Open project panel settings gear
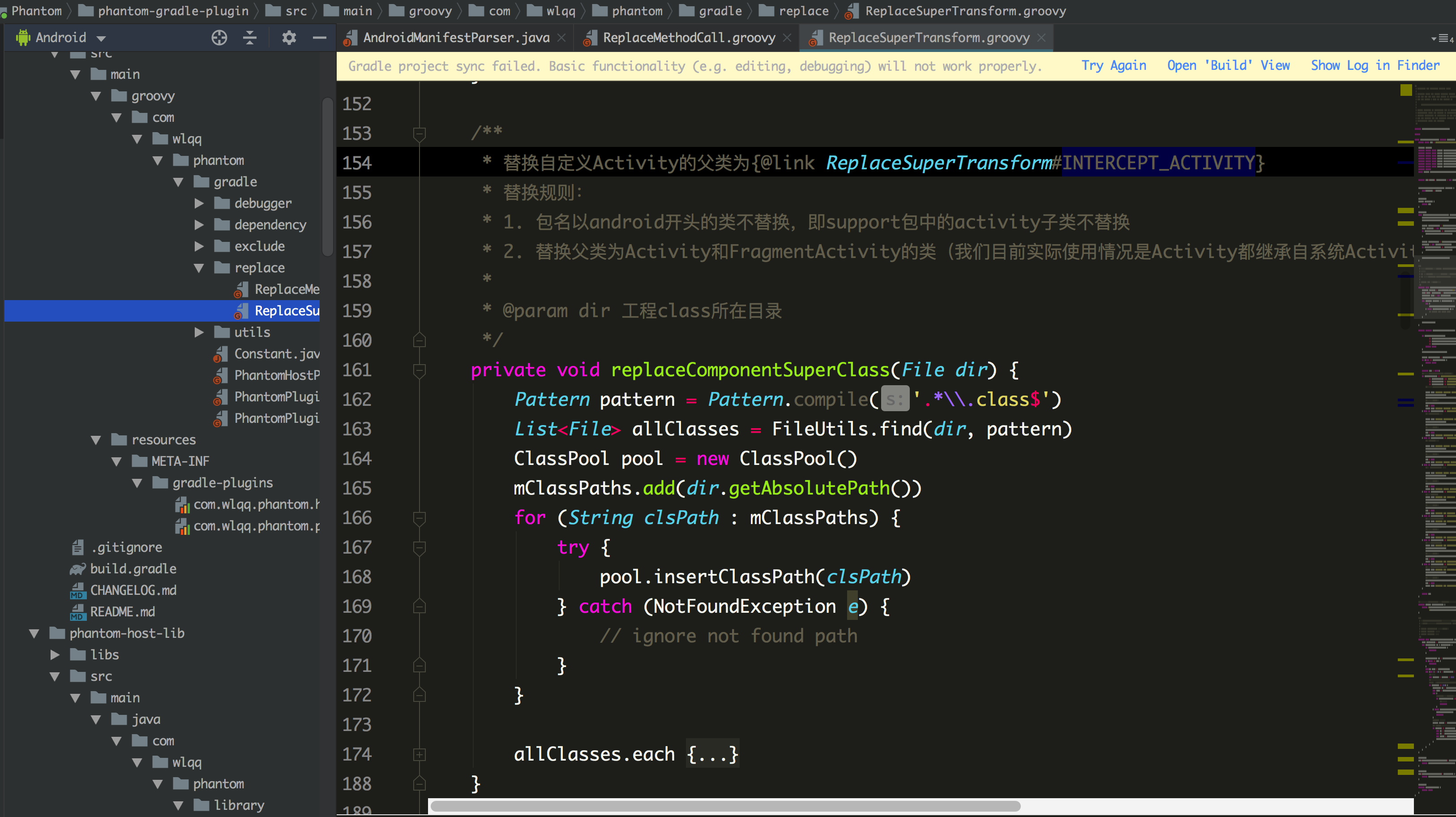Viewport: 1456px width, 817px height. (289, 38)
